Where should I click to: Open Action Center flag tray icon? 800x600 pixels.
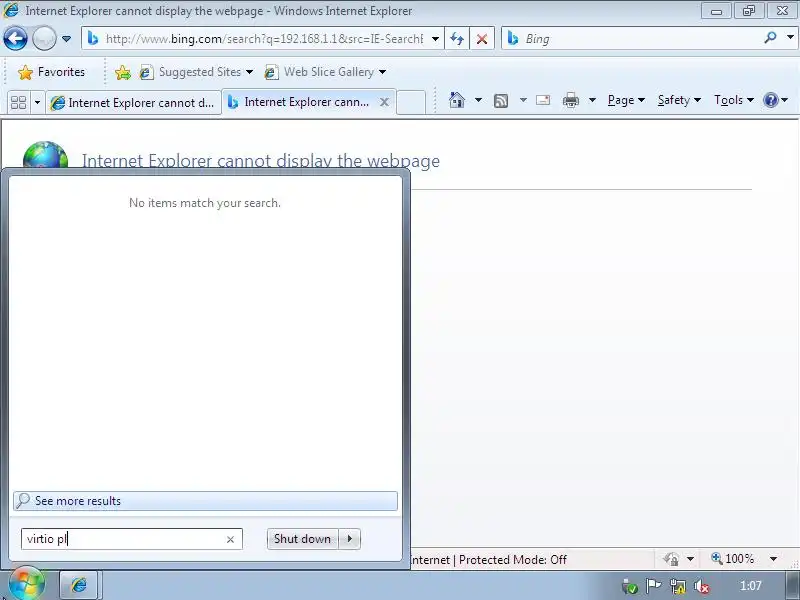tap(653, 586)
